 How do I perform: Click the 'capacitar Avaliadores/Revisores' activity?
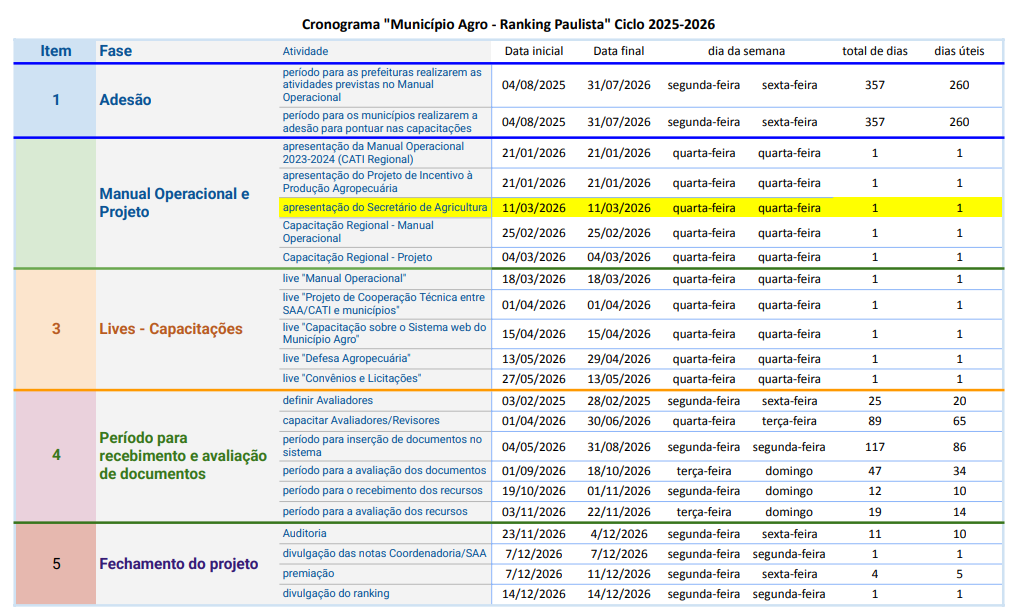click(x=360, y=421)
